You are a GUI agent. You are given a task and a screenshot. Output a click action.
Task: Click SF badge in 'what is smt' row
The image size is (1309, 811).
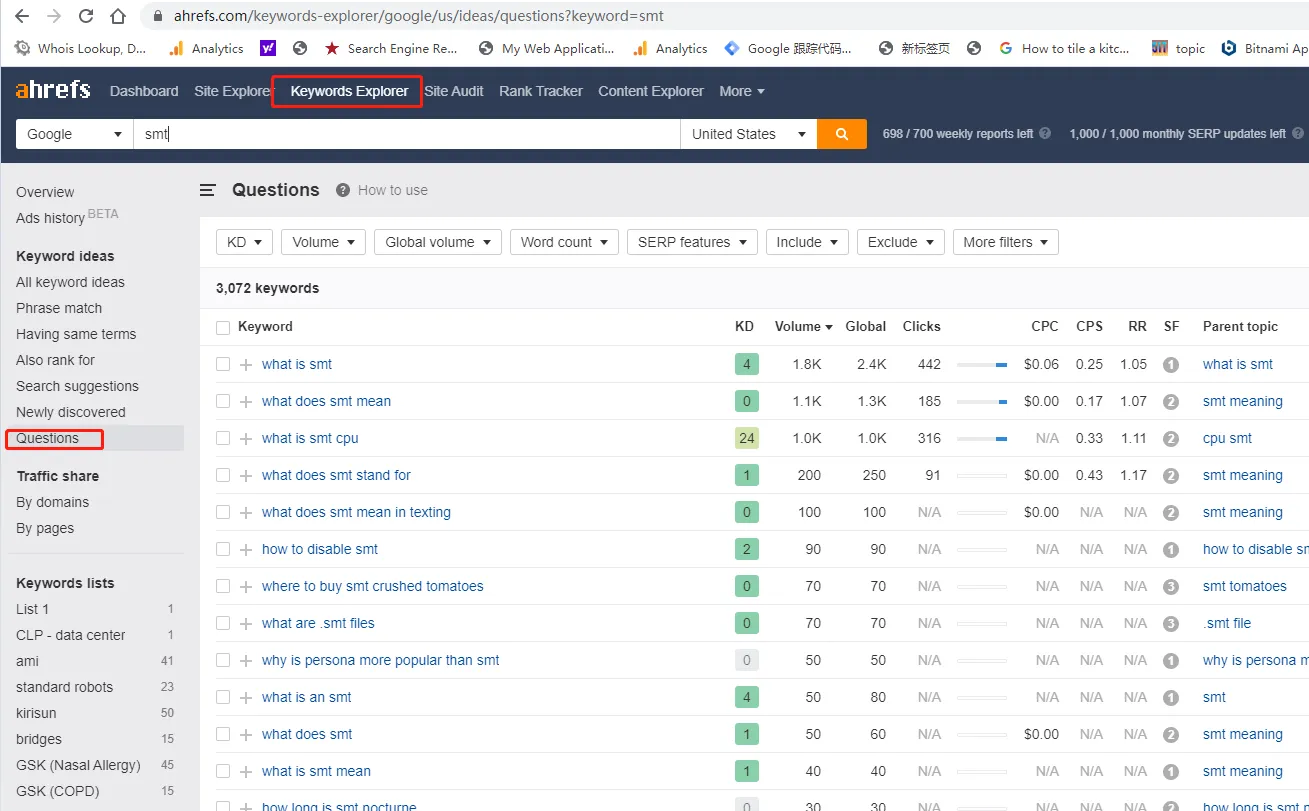tap(1171, 365)
